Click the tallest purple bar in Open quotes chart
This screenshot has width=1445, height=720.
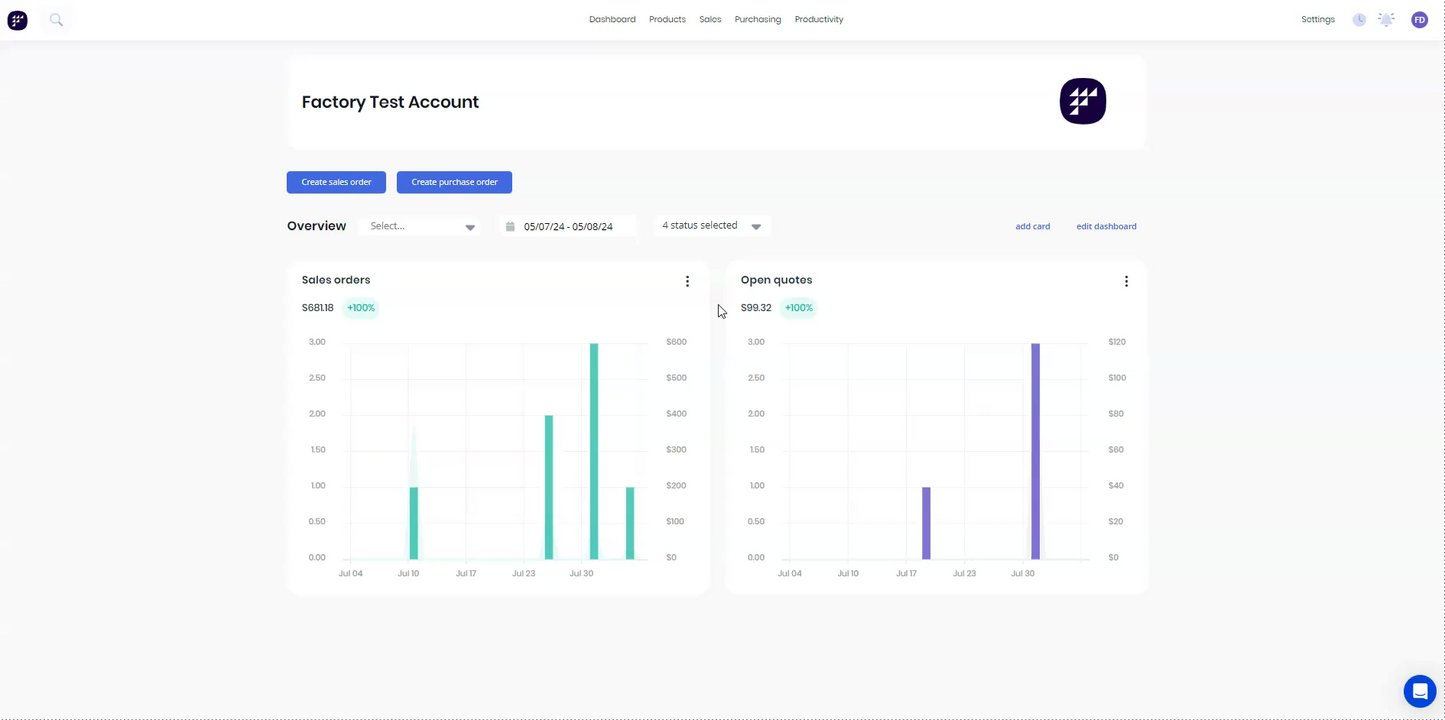point(1036,451)
